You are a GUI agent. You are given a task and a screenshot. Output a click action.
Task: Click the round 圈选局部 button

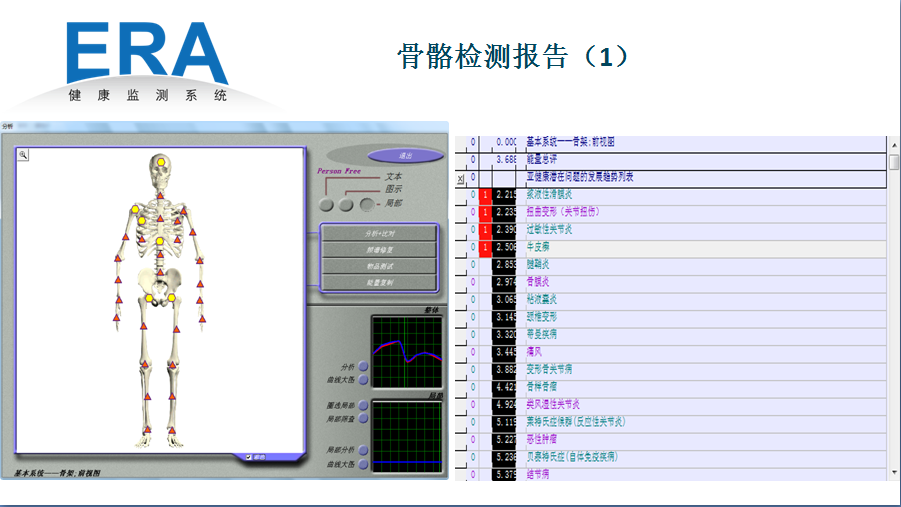pyautogui.click(x=363, y=406)
